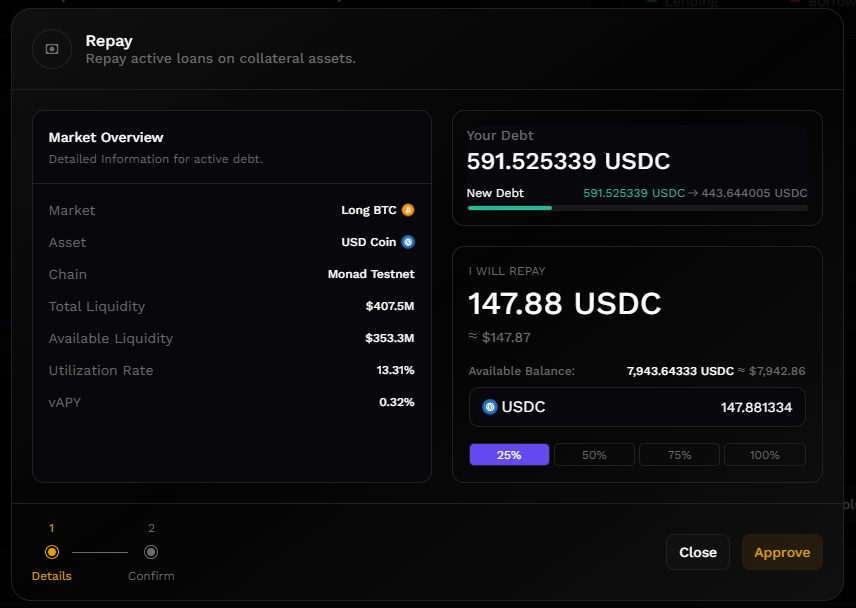Click the Repay header icon
Viewport: 856px width, 608px height.
pos(52,49)
